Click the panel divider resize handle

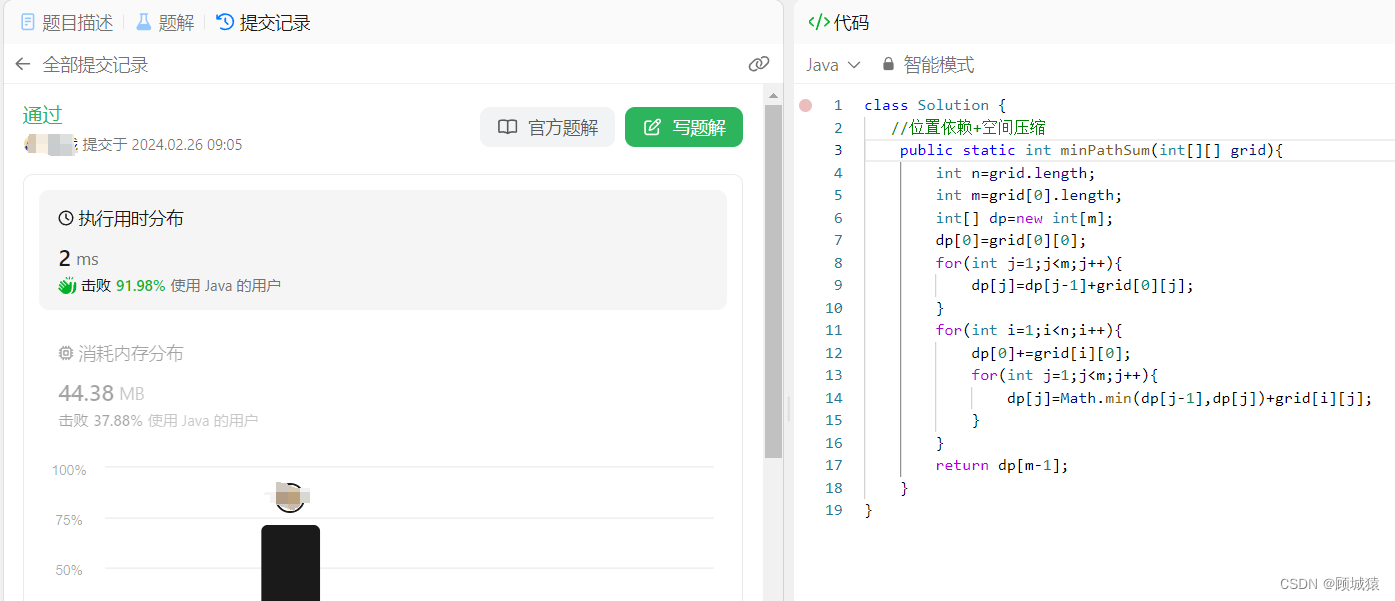click(788, 408)
